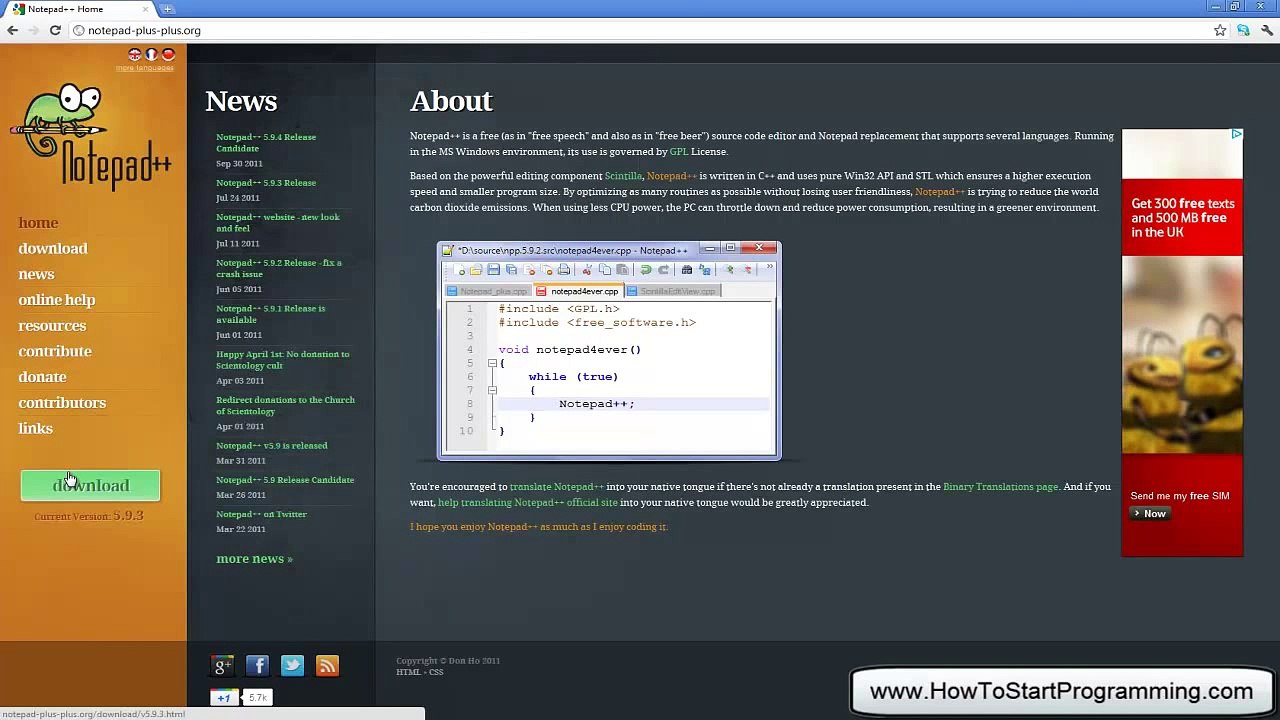Open 5.9.1 Release is available news
1280x720 pixels.
(271, 314)
